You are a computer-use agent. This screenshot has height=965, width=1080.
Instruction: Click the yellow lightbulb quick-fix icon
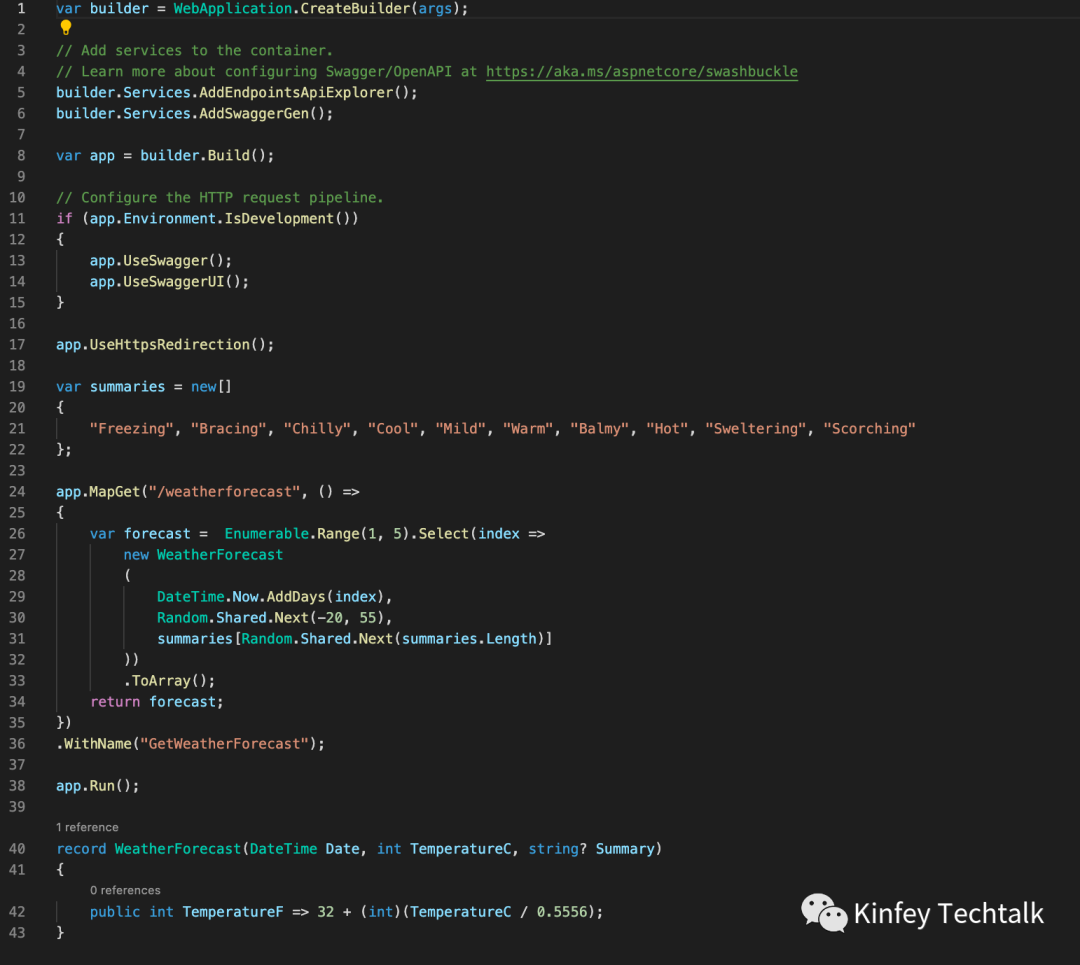(x=65, y=28)
